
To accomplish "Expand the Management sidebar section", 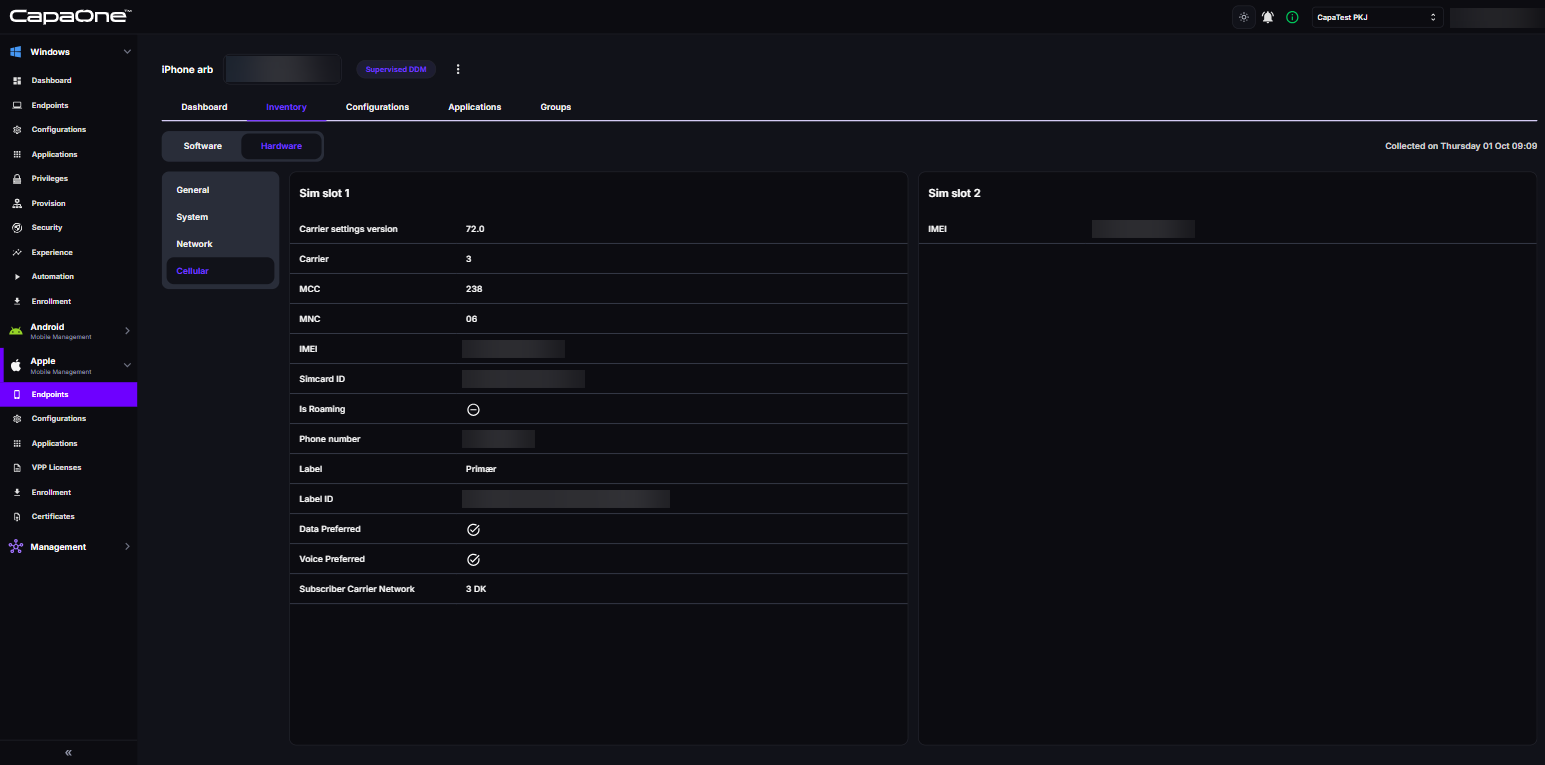I will pyautogui.click(x=127, y=547).
